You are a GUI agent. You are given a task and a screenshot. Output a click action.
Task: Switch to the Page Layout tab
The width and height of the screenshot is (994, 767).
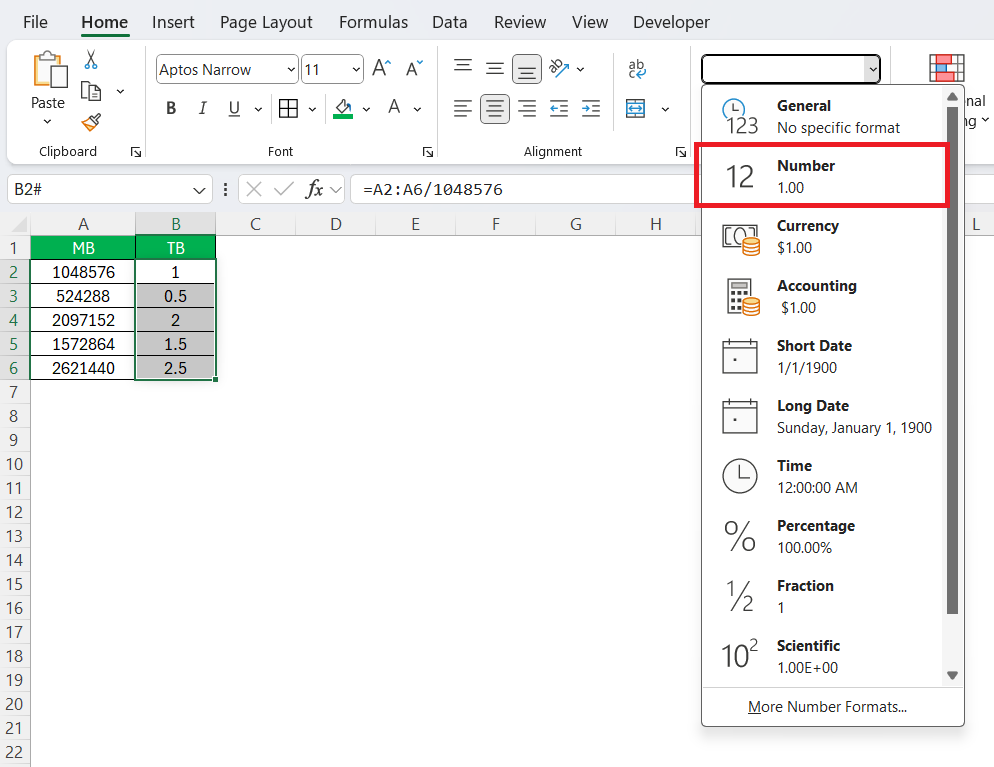point(266,22)
